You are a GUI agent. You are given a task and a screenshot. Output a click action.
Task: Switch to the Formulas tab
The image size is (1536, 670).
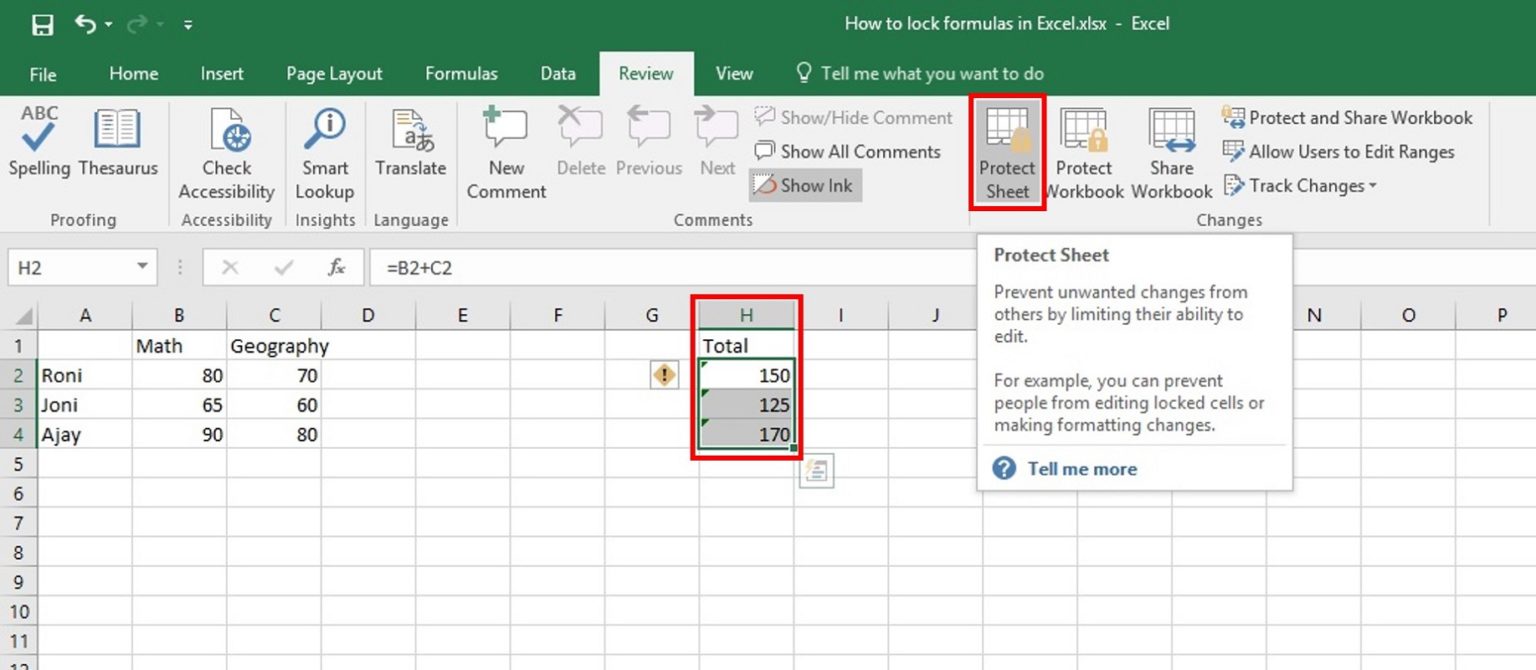461,73
